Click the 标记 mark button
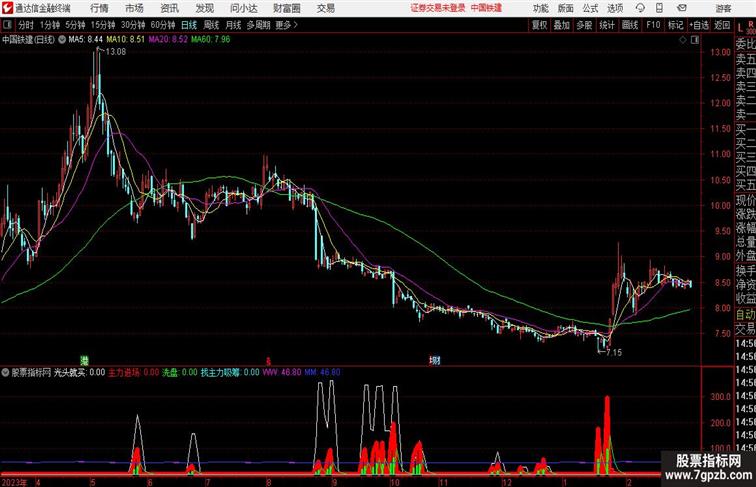 click(x=675, y=25)
